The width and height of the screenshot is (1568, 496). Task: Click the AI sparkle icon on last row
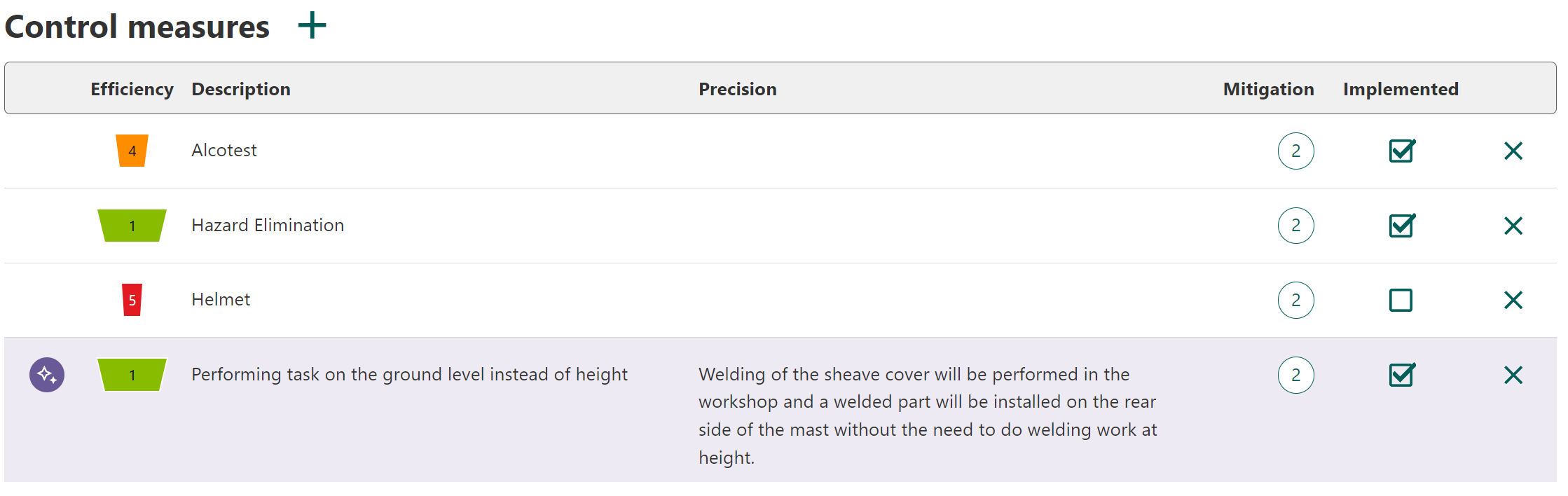pos(47,375)
